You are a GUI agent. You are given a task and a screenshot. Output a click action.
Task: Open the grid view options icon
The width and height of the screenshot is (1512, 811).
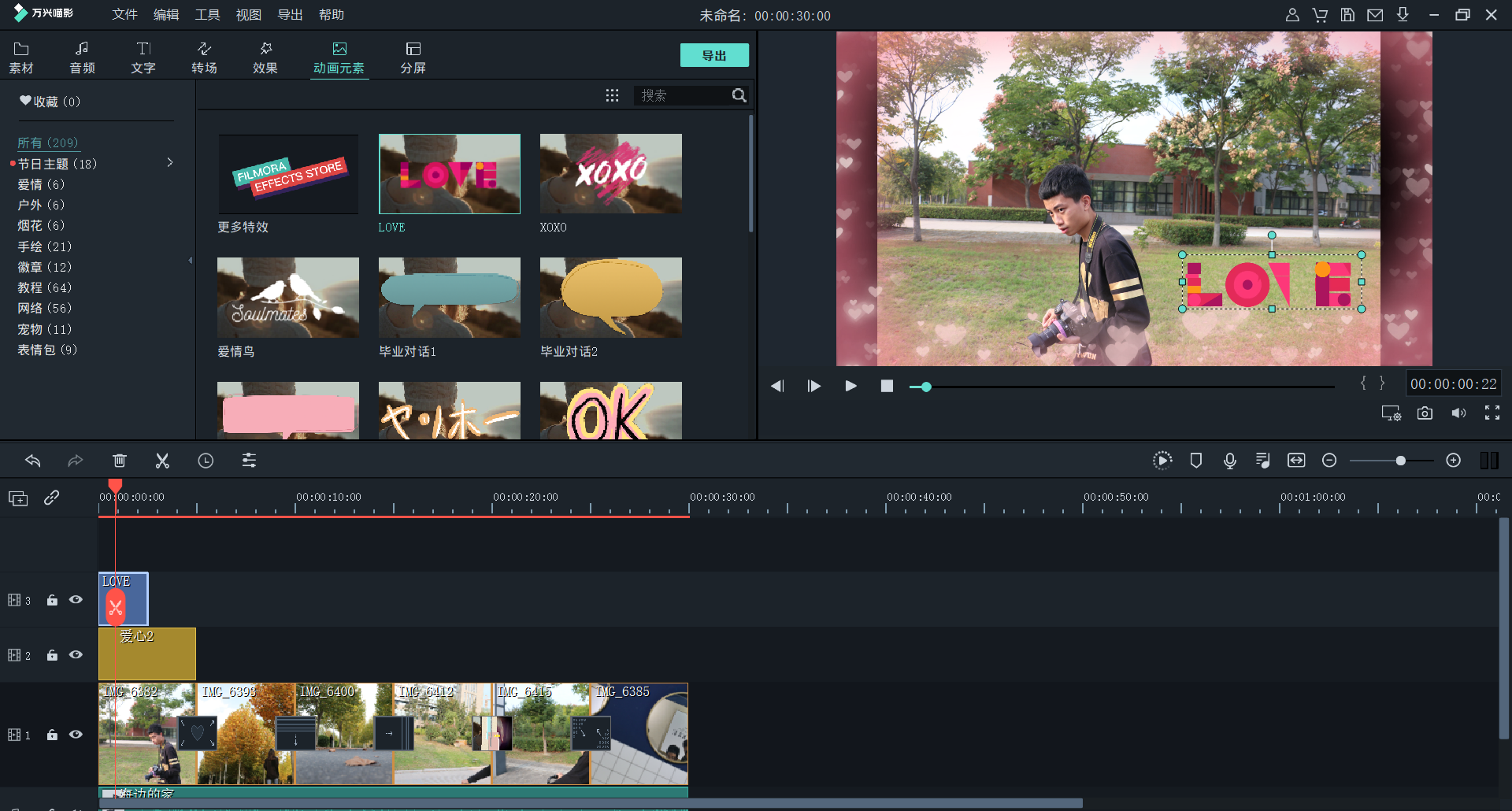[612, 95]
